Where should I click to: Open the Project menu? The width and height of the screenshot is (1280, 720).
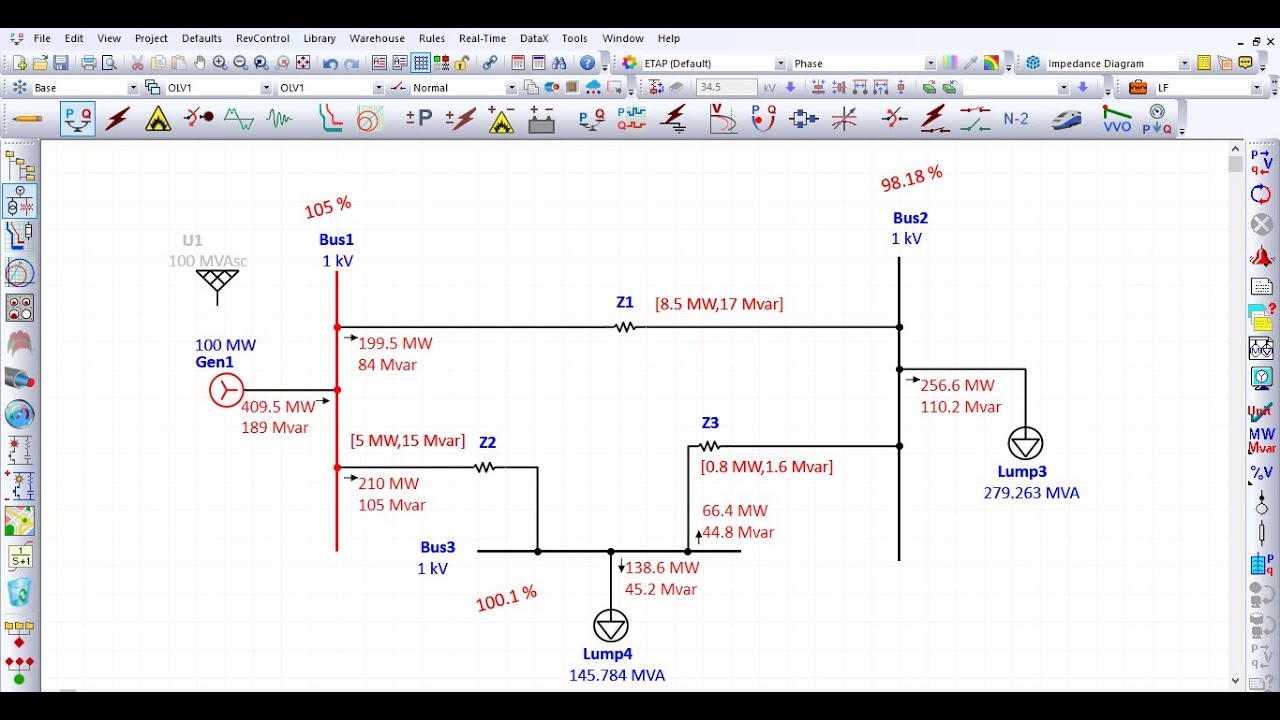tap(151, 38)
